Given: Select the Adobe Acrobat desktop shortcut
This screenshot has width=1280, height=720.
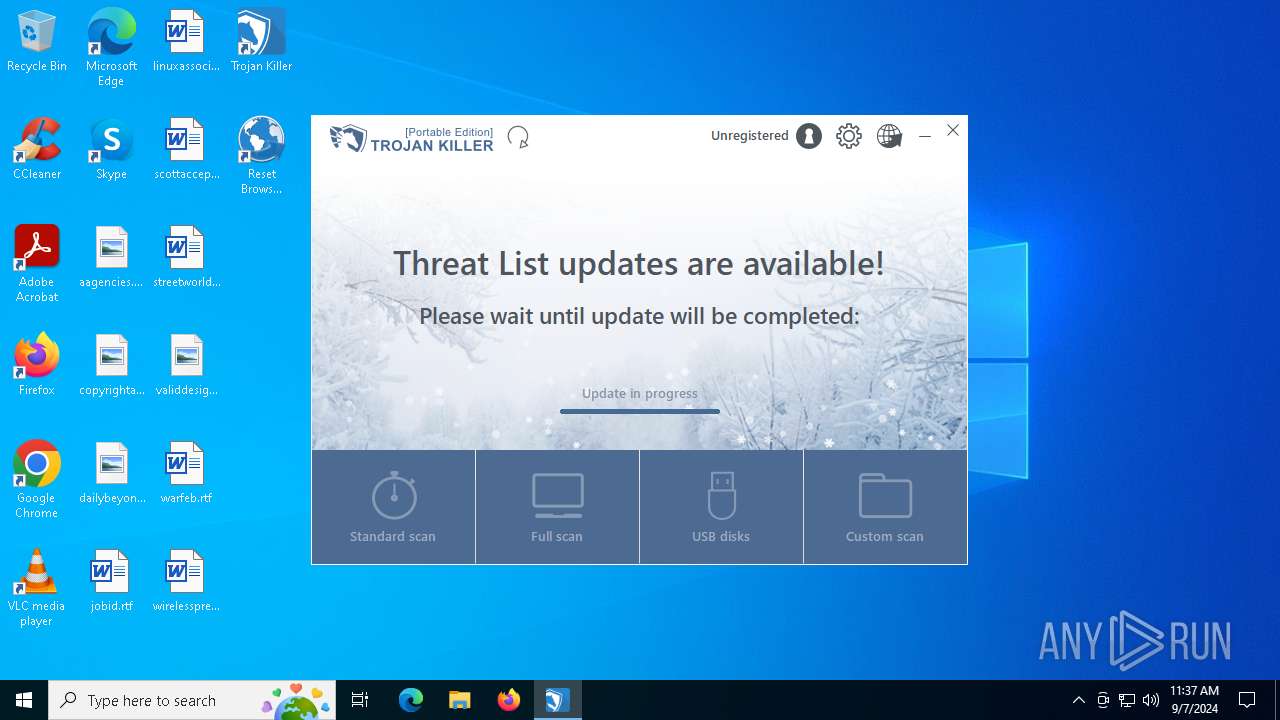Looking at the screenshot, I should (37, 264).
